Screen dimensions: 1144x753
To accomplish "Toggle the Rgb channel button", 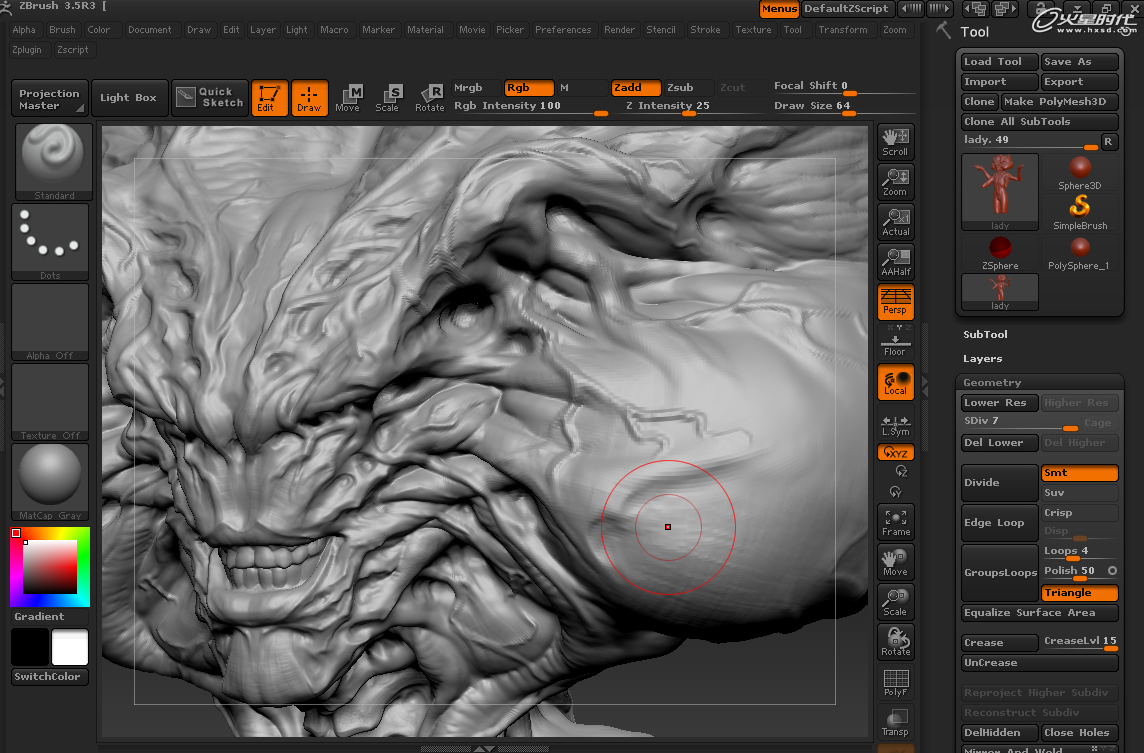I will click(529, 88).
